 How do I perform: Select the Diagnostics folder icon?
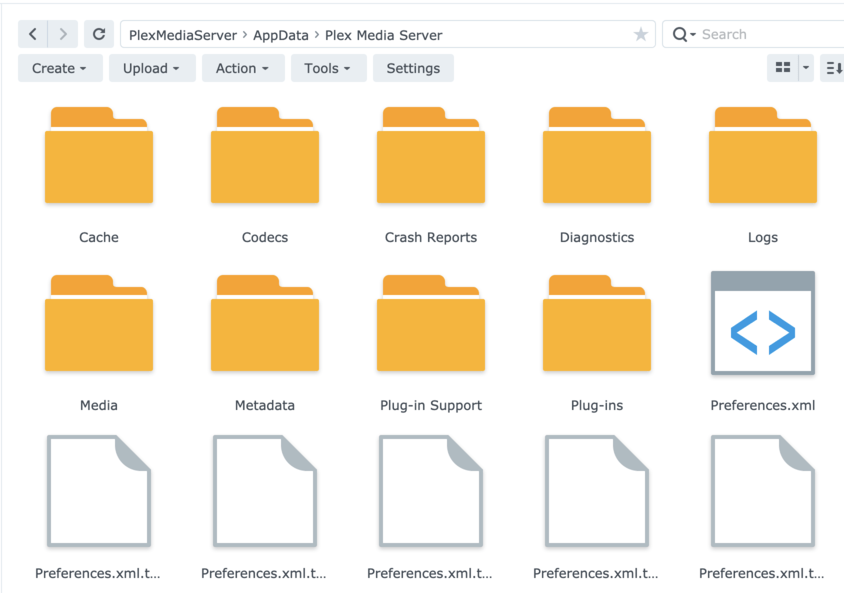click(597, 156)
